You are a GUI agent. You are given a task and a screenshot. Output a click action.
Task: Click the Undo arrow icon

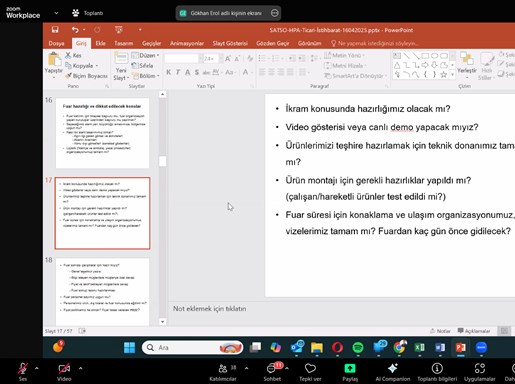(x=75, y=30)
